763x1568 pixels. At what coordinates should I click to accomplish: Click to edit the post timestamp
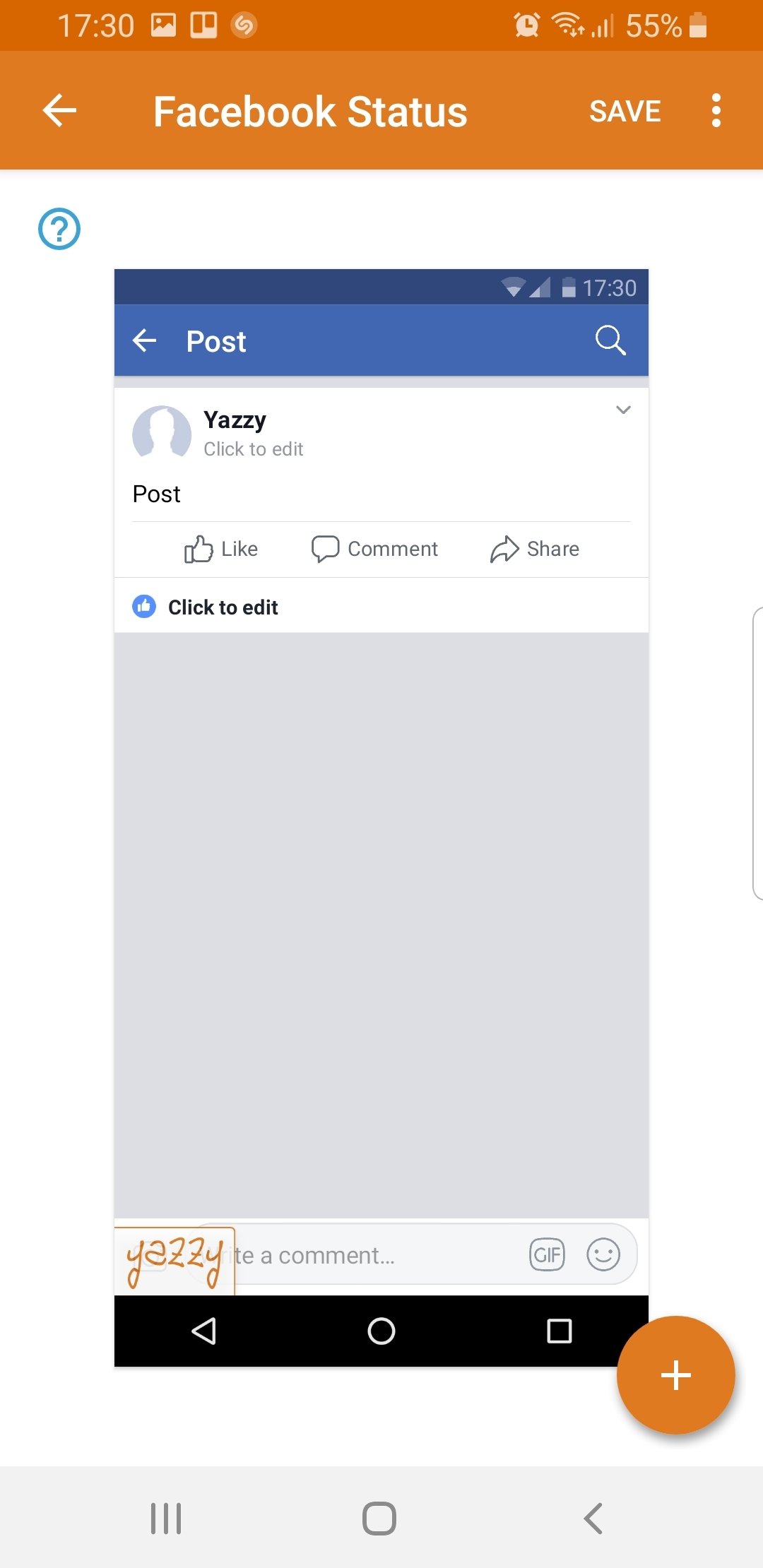254,449
